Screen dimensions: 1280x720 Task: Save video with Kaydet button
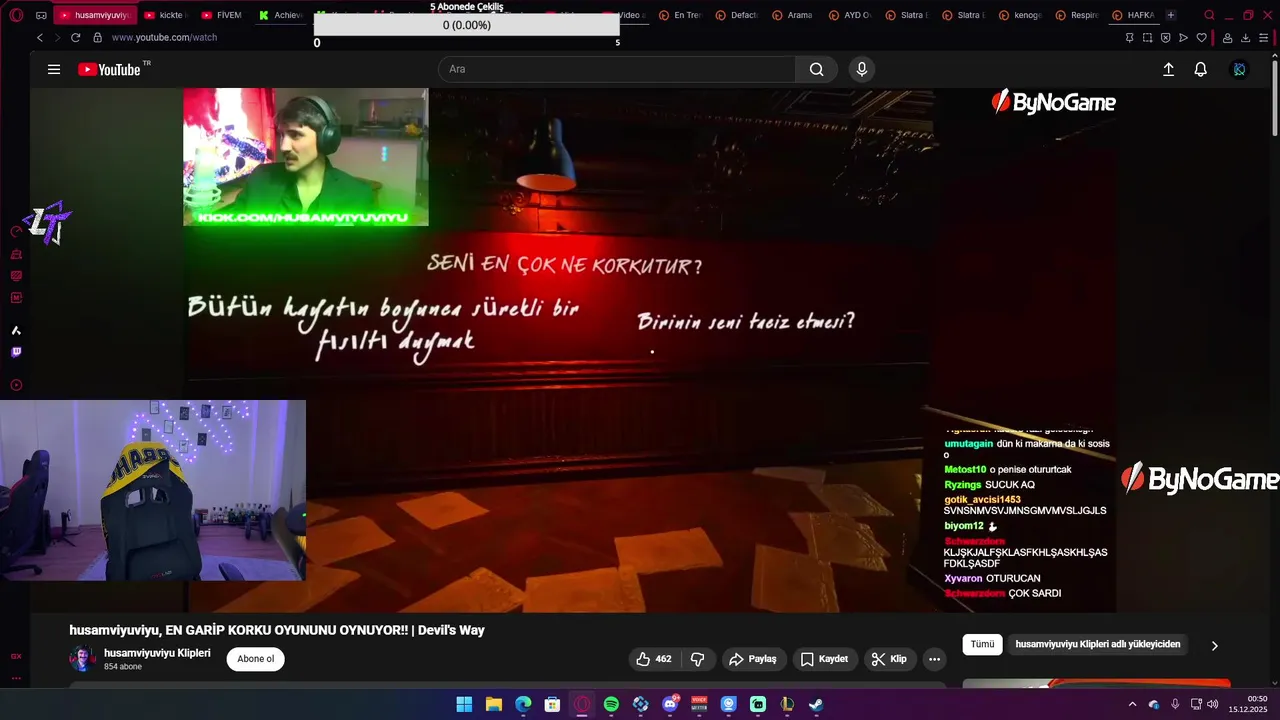(x=824, y=659)
